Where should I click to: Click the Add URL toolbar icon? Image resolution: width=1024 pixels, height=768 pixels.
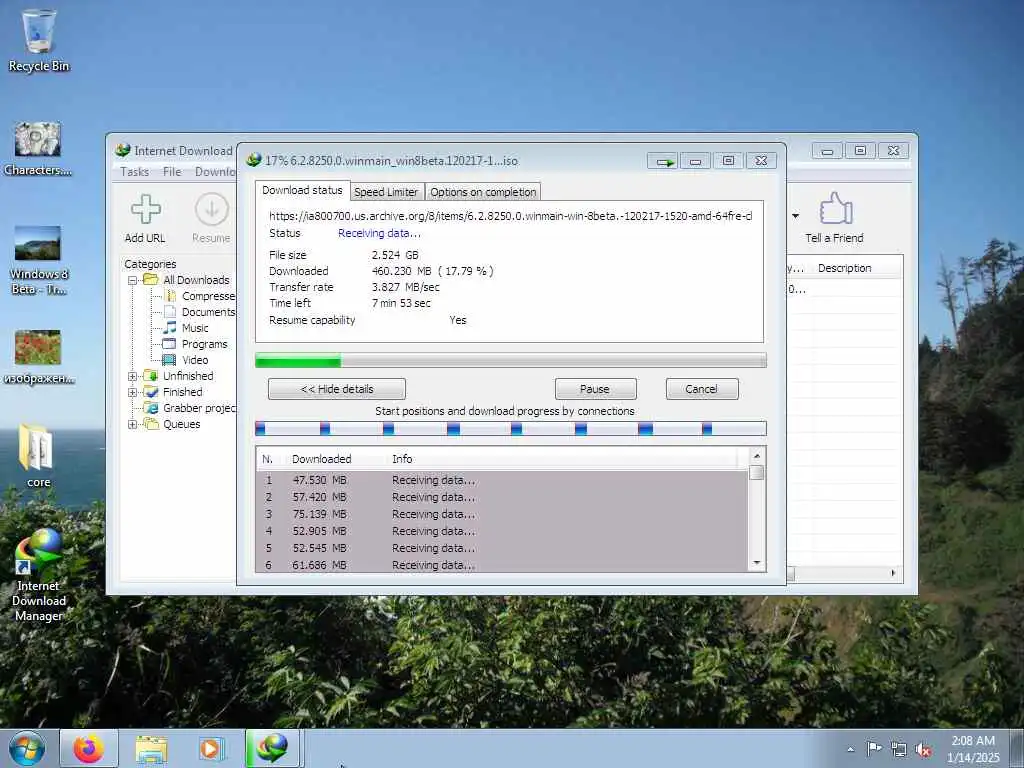(145, 219)
